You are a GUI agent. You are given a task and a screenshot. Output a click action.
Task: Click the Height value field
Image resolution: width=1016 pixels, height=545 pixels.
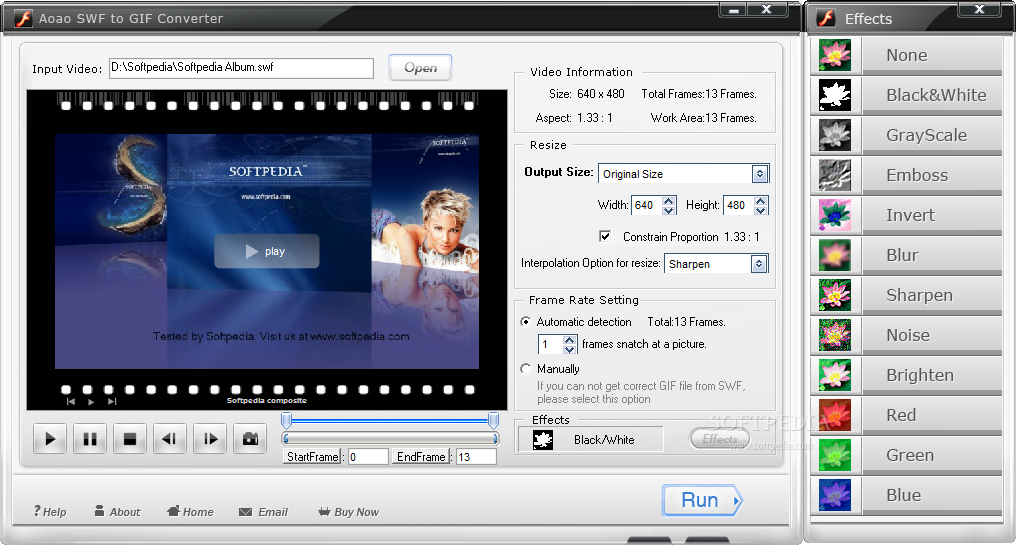pyautogui.click(x=739, y=205)
